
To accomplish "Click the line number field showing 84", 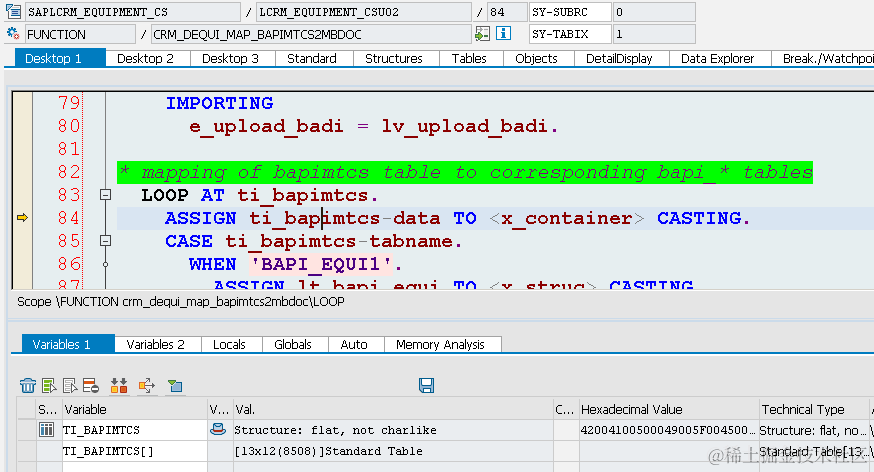I will pos(507,12).
